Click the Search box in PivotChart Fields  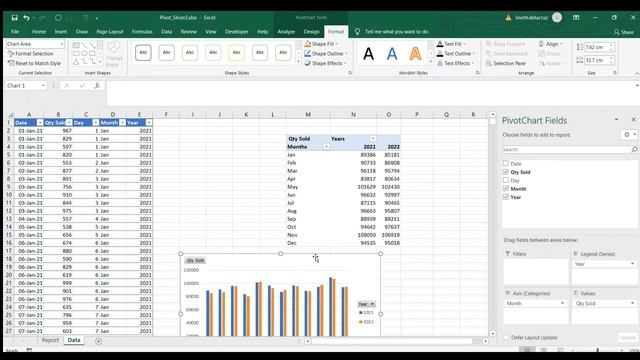point(566,150)
